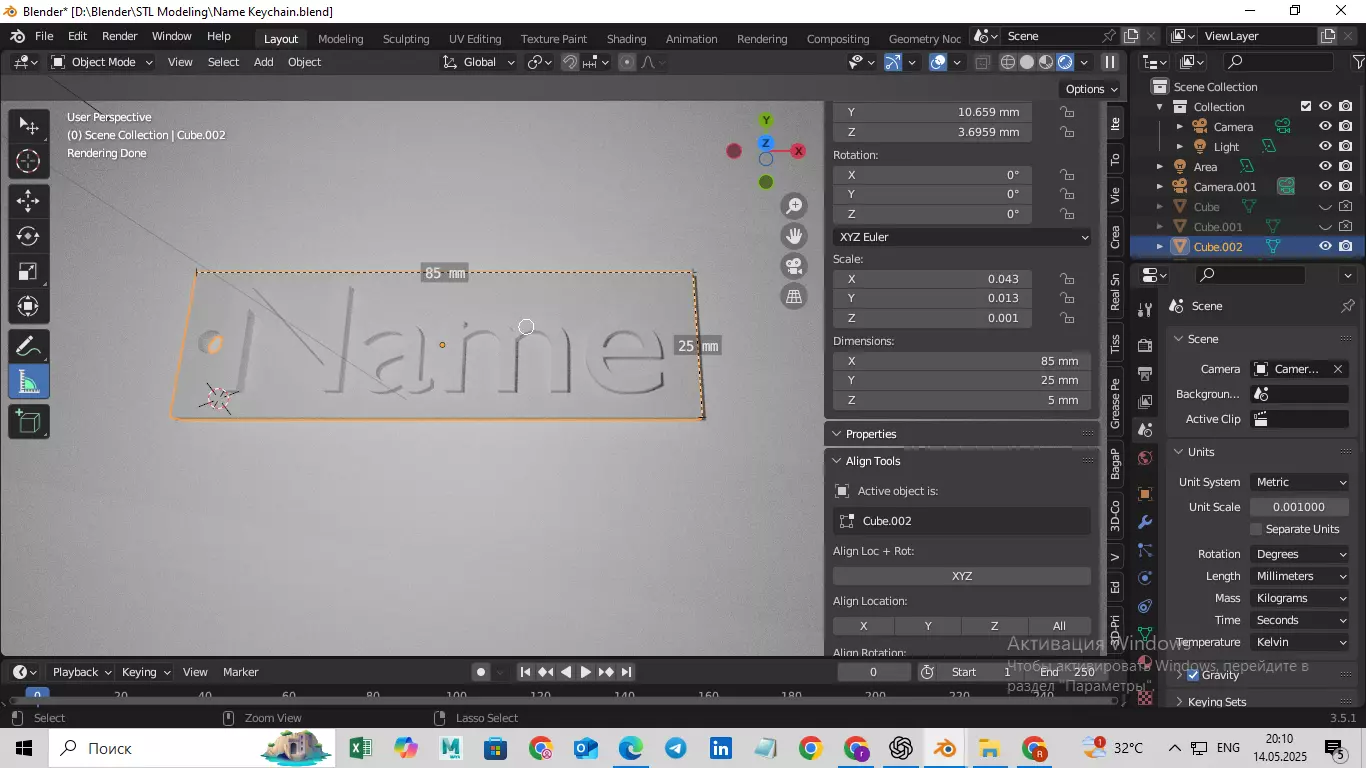Click the viewport zoom magnifier icon
The height and width of the screenshot is (768, 1366).
794,206
